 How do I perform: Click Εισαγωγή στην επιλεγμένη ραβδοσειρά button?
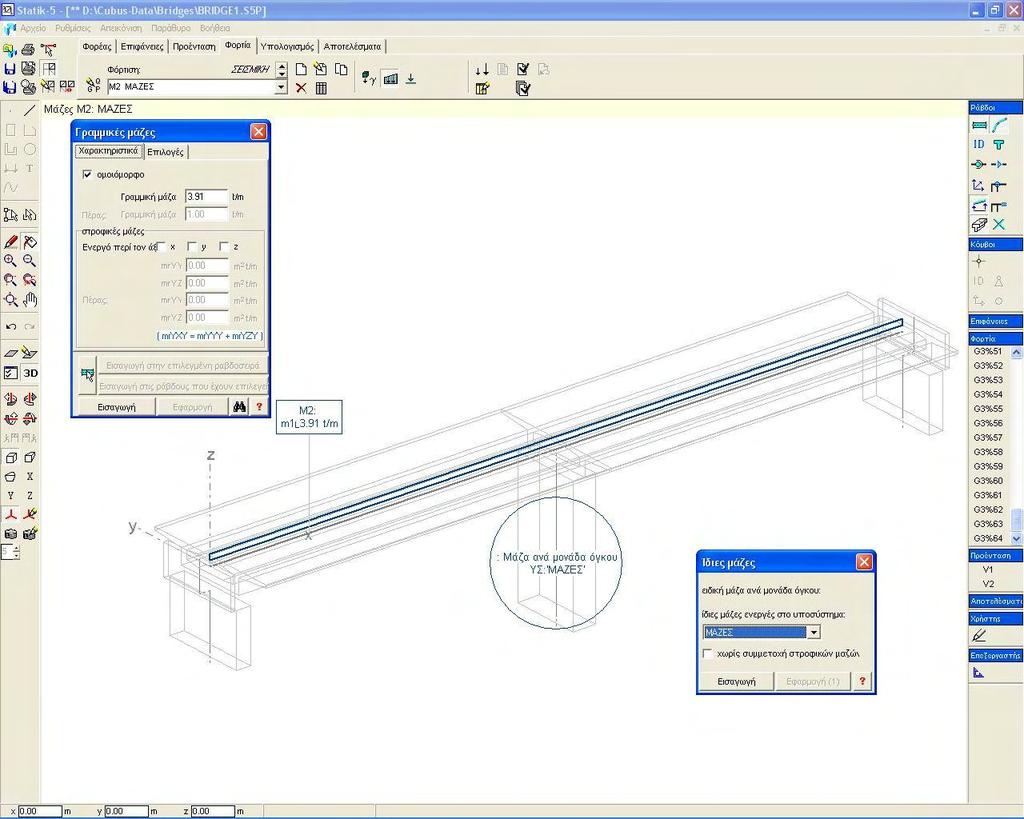(x=182, y=366)
